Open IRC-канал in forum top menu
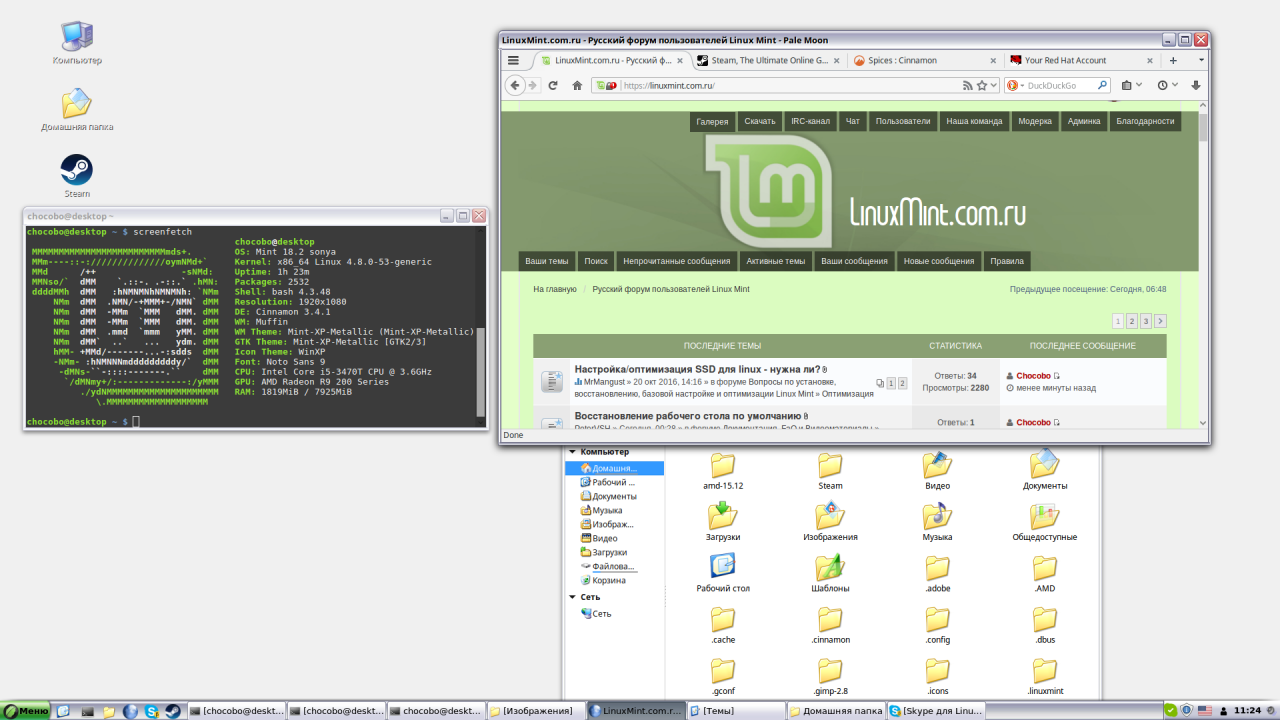 (x=810, y=121)
